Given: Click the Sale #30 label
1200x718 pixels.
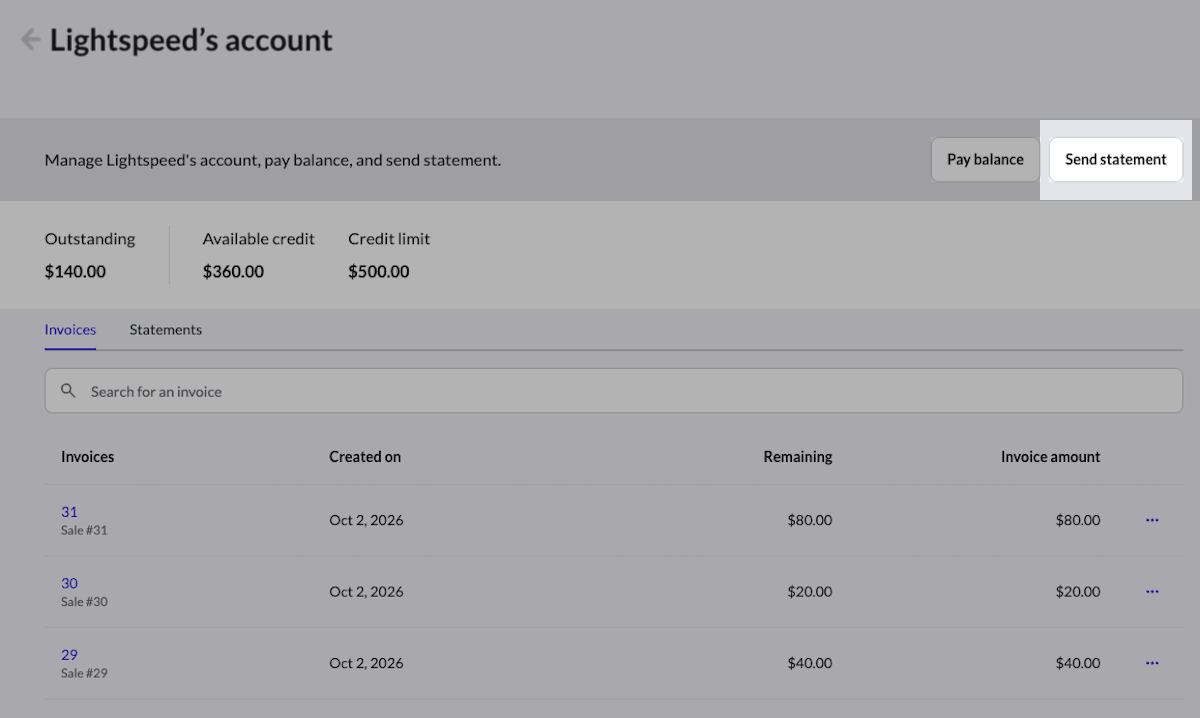Looking at the screenshot, I should (84, 602).
